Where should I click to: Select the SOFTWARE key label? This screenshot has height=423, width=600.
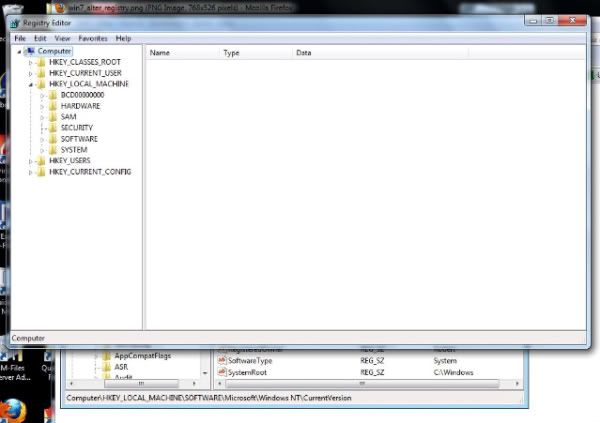(x=79, y=139)
